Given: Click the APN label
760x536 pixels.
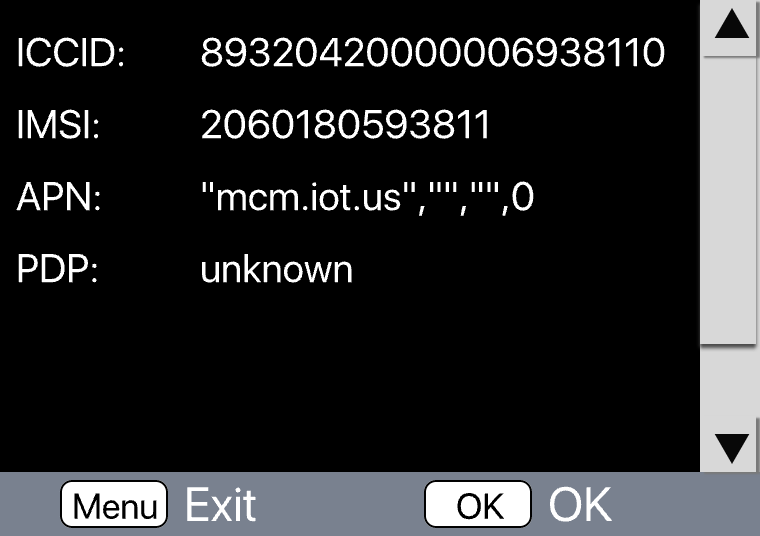Looking at the screenshot, I should pyautogui.click(x=59, y=197).
